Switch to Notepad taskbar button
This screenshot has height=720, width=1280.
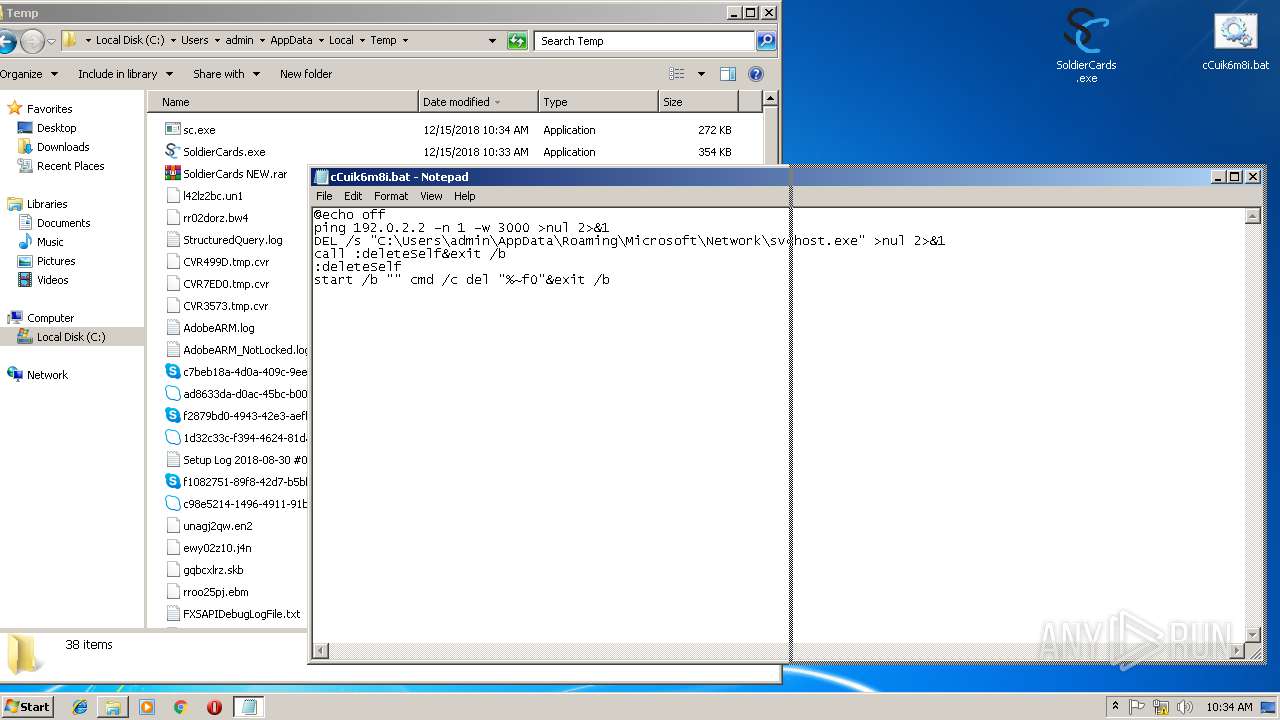point(249,707)
